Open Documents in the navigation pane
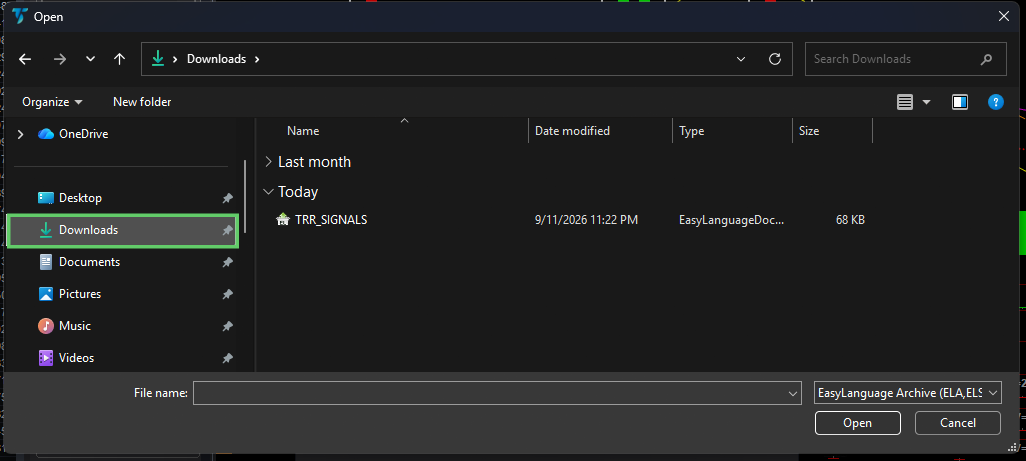Screen dimensions: 1026x461 pyautogui.click(x=89, y=262)
